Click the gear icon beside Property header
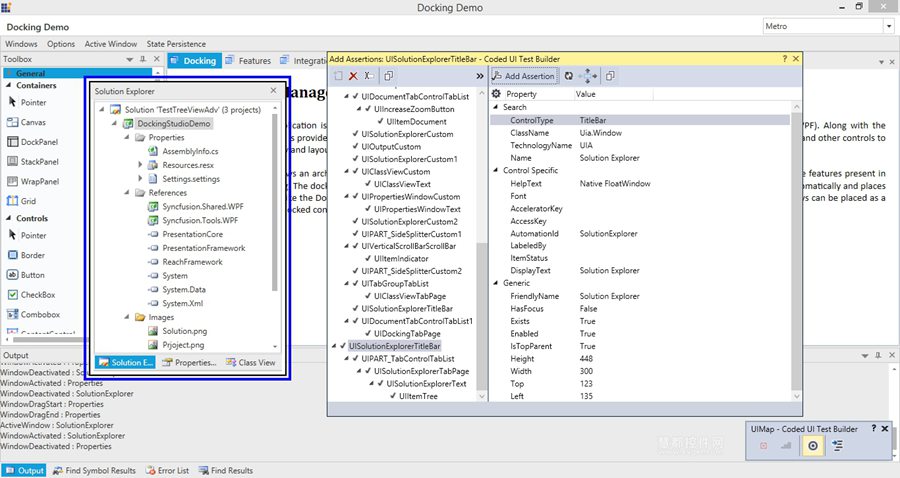The image size is (900, 478). pos(496,94)
